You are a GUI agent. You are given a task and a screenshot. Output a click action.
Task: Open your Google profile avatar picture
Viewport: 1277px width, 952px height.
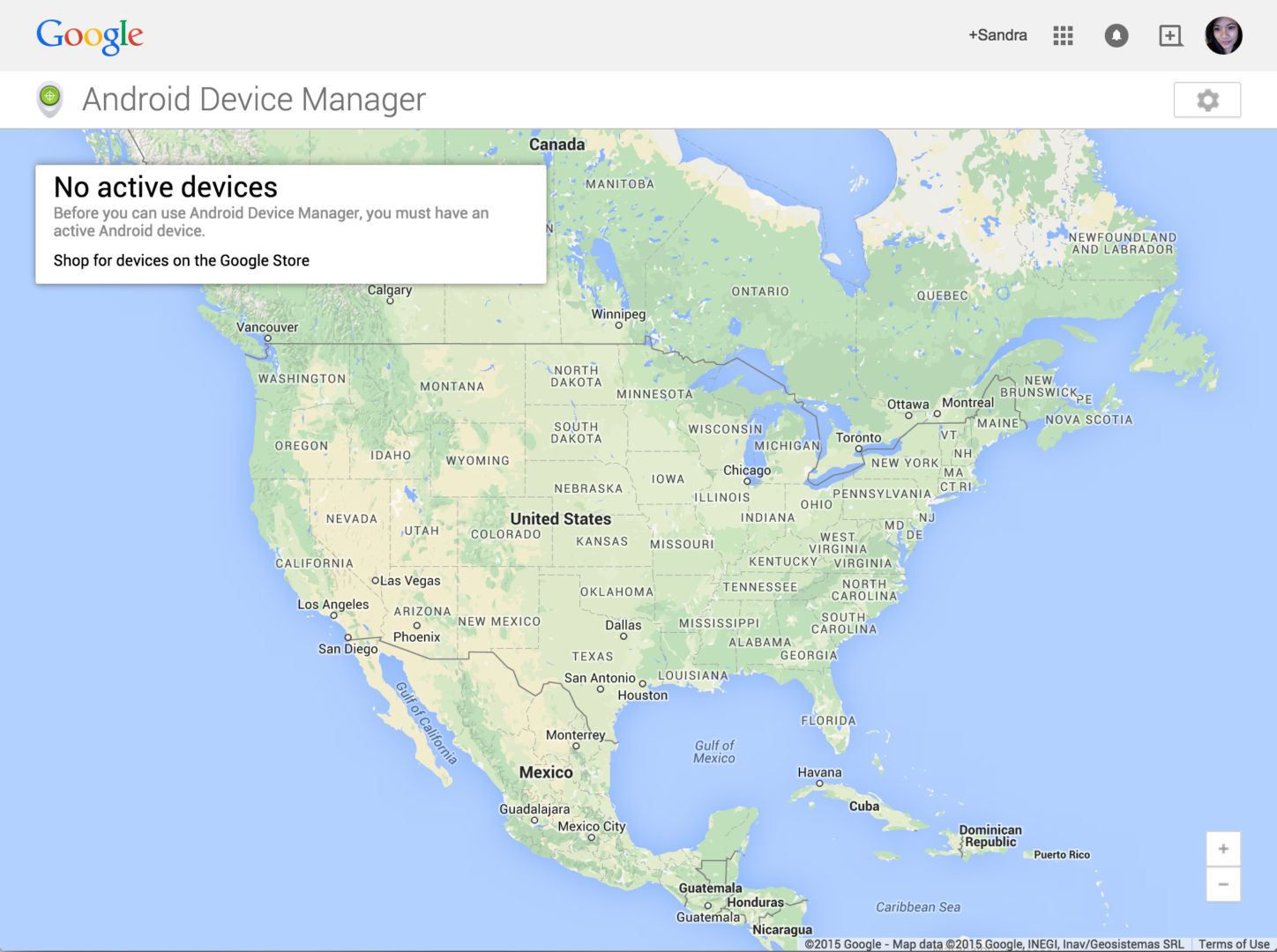point(1224,35)
